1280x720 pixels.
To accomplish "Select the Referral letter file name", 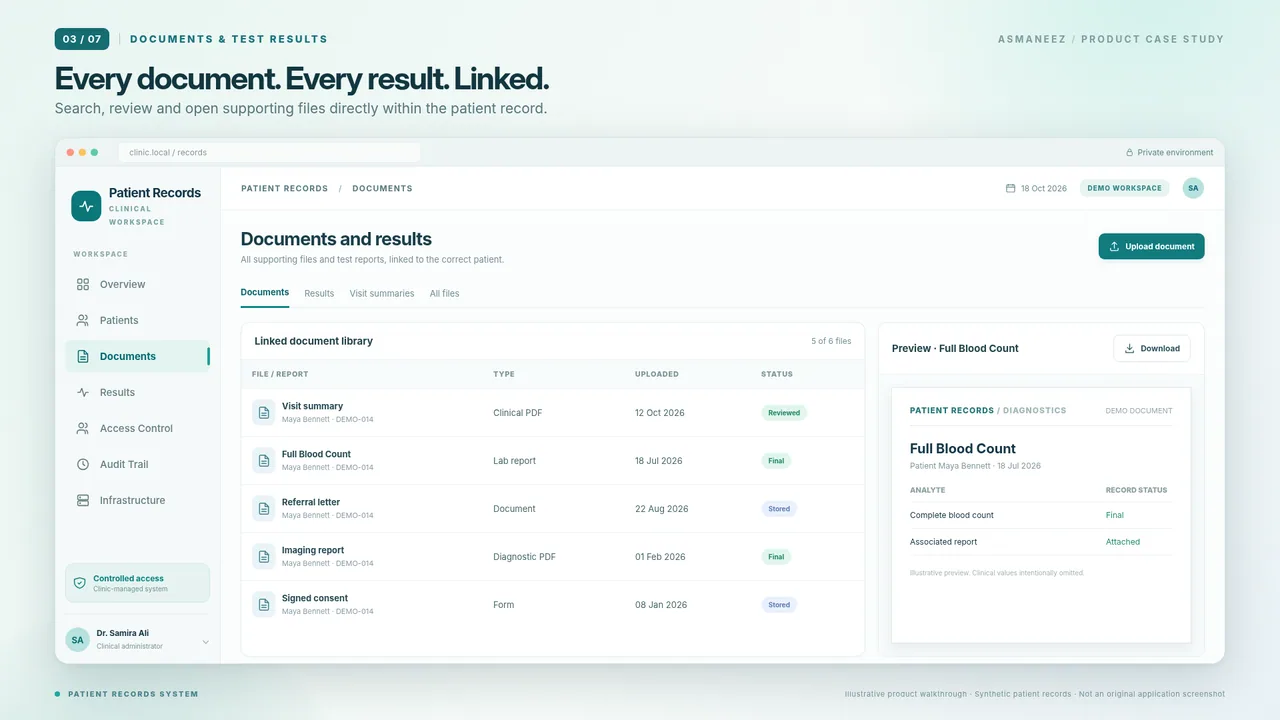I will tap(311, 502).
